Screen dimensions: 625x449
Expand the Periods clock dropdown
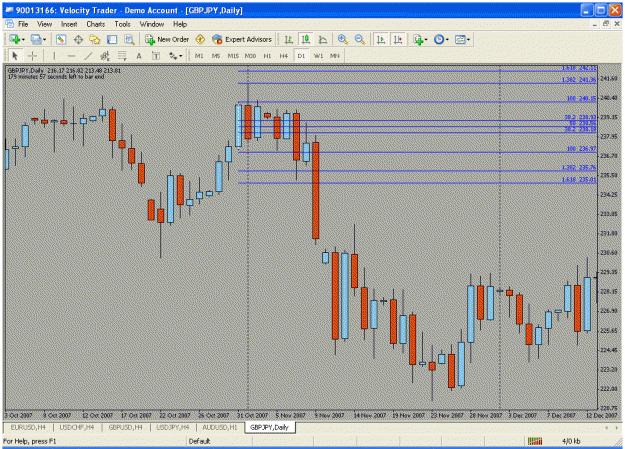coord(447,40)
